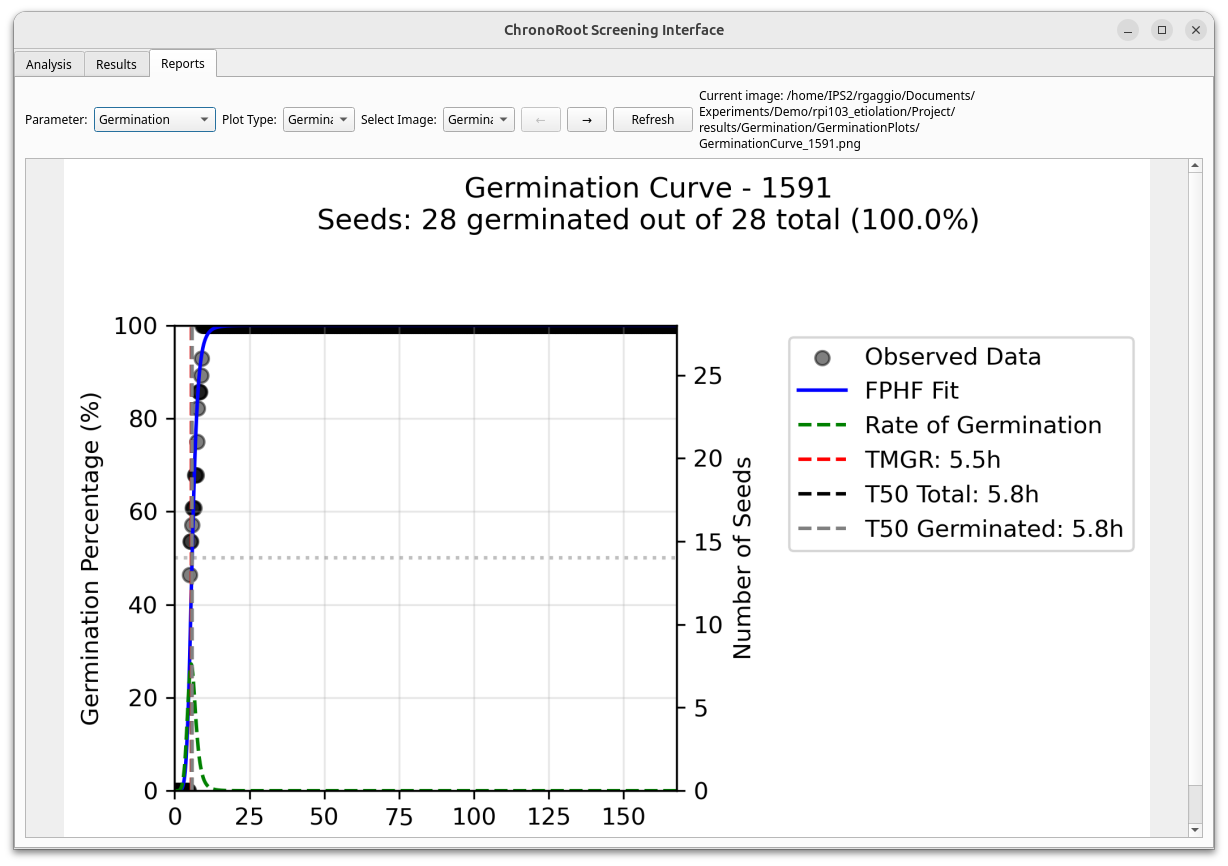Click the Parameter dropdown arrow indicator

tap(206, 119)
